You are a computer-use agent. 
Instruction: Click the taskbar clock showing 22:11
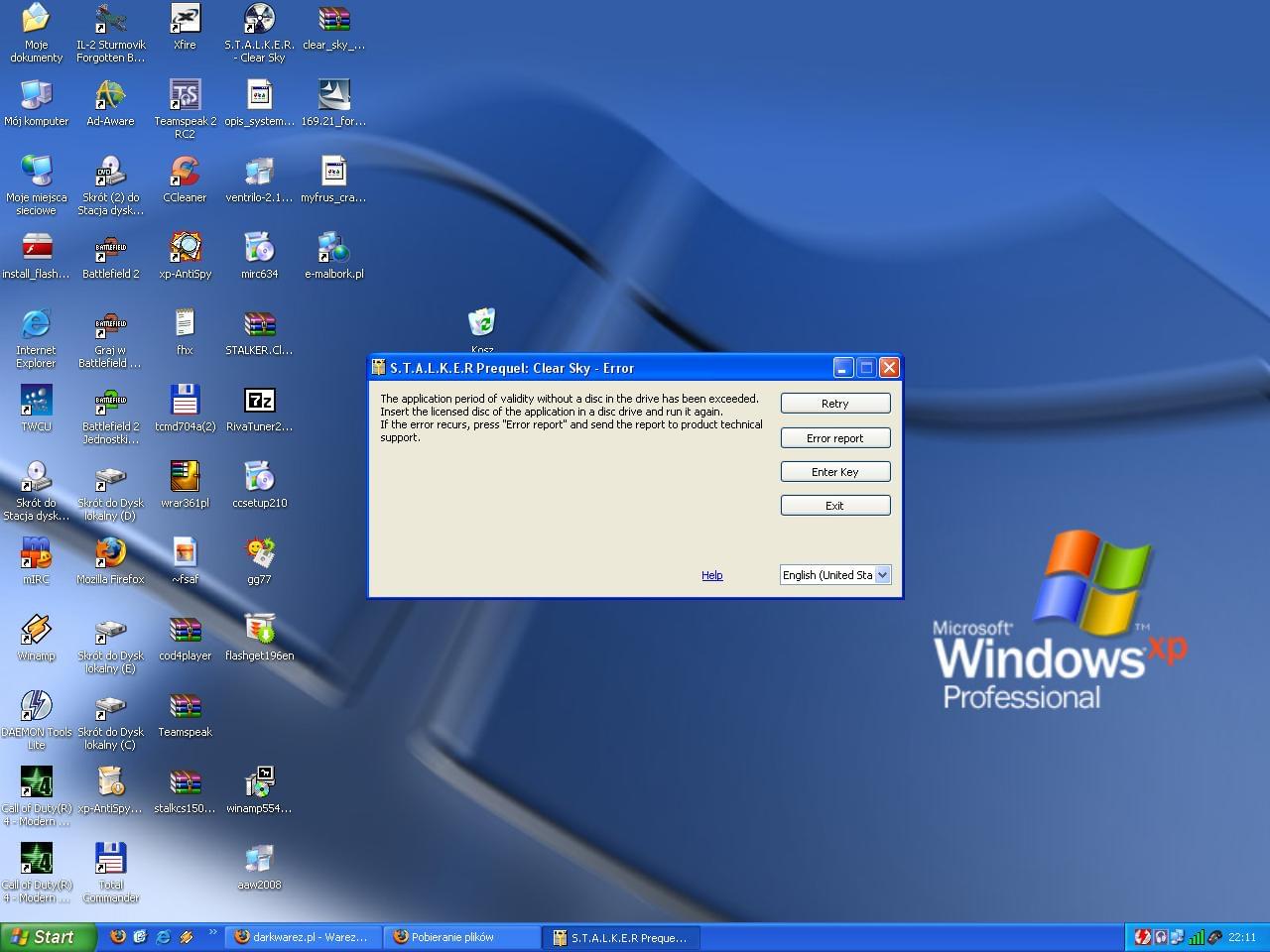click(x=1242, y=937)
